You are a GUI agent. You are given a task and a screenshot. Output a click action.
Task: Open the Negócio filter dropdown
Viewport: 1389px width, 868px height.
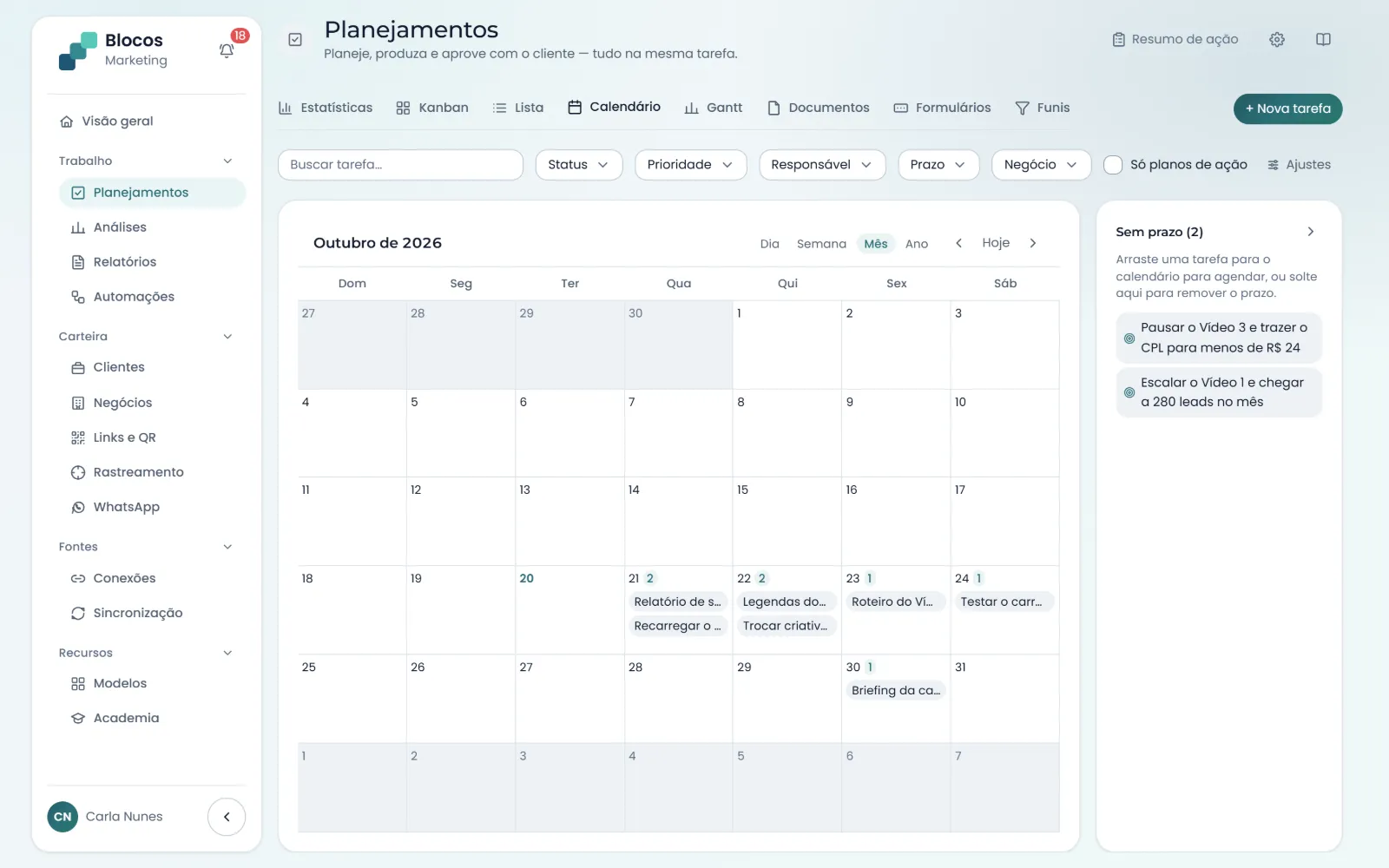pos(1041,165)
